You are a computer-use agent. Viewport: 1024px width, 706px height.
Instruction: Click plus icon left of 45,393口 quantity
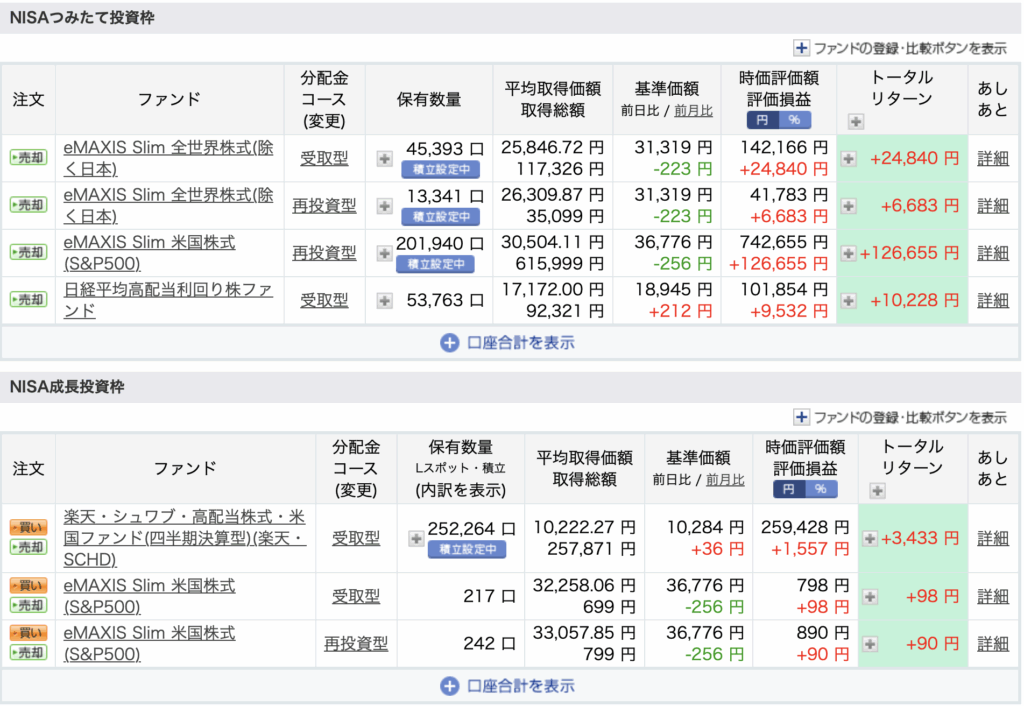tap(384, 158)
